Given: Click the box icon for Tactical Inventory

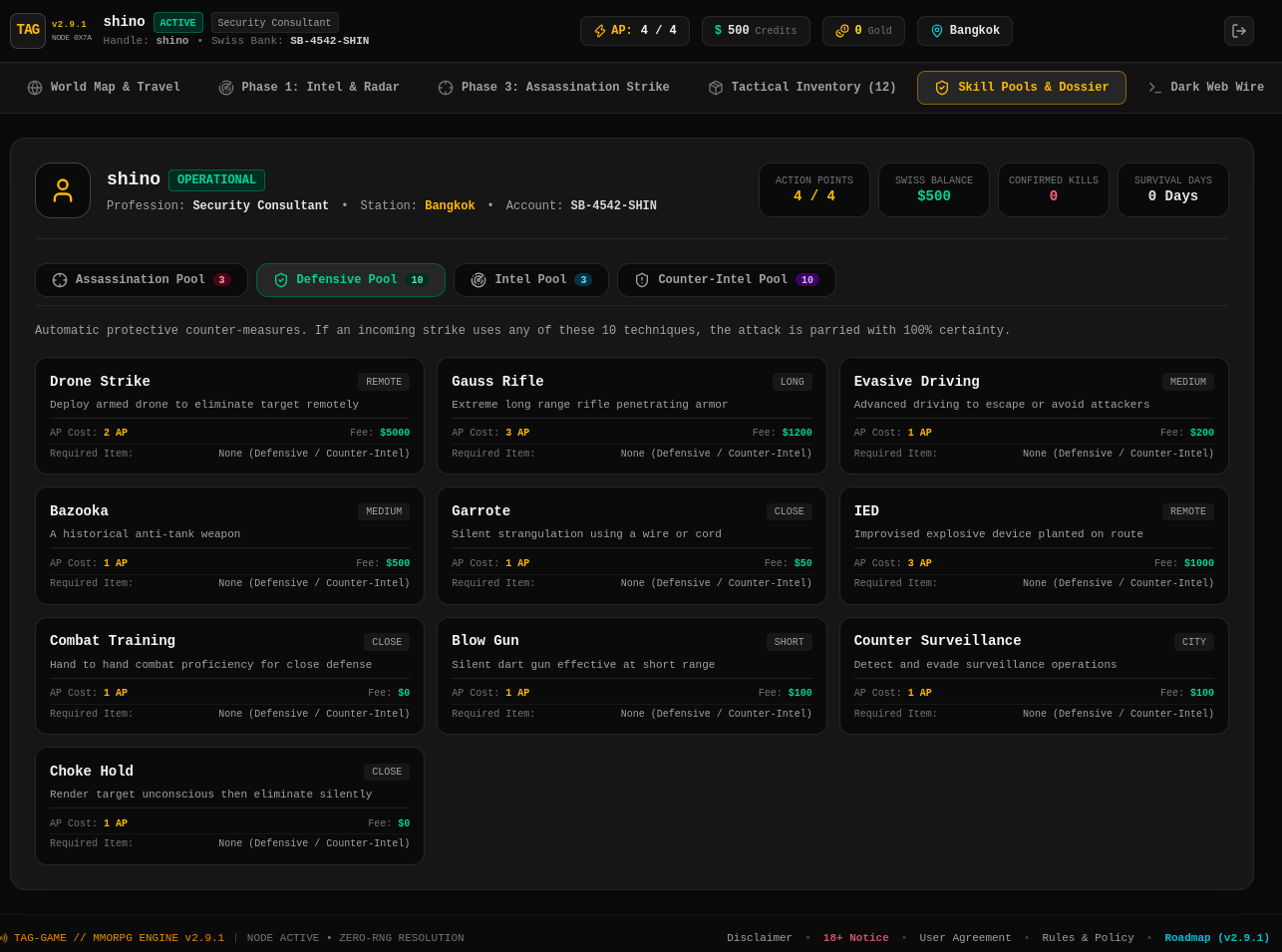Looking at the screenshot, I should [716, 88].
